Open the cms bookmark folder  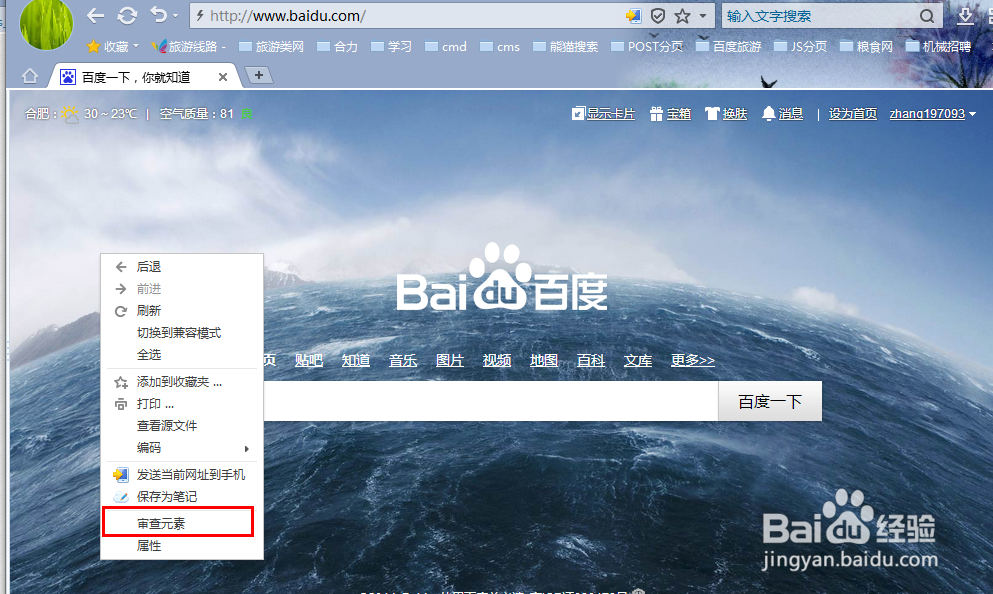500,46
